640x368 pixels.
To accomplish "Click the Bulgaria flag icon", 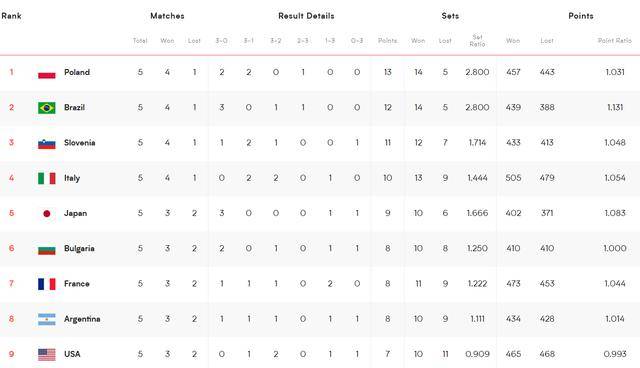I will [47, 249].
